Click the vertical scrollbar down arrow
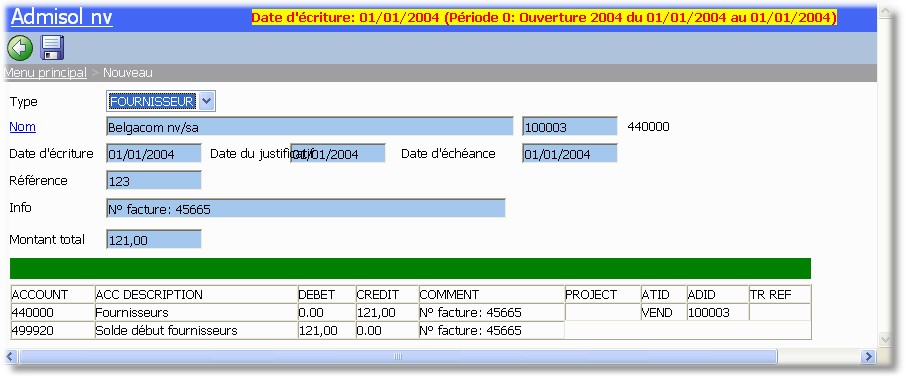 pyautogui.click(x=885, y=339)
